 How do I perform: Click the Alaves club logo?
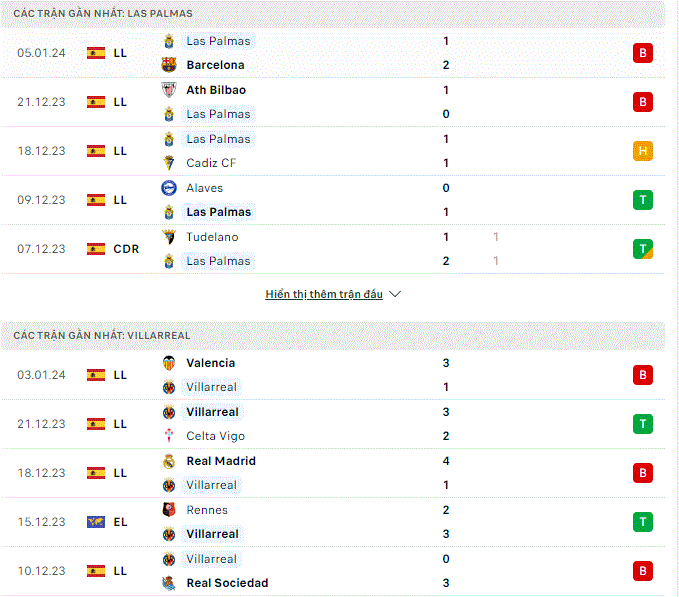coord(169,188)
